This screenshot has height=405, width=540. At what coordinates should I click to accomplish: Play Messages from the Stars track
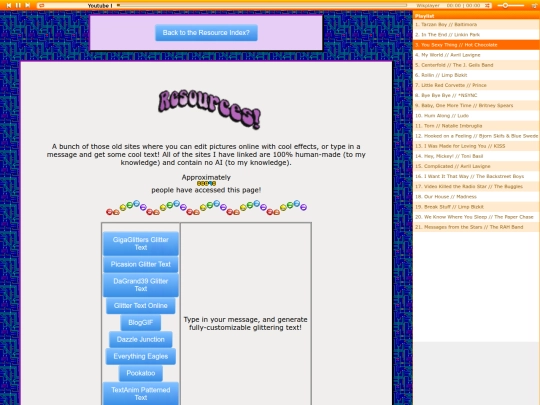(x=476, y=227)
